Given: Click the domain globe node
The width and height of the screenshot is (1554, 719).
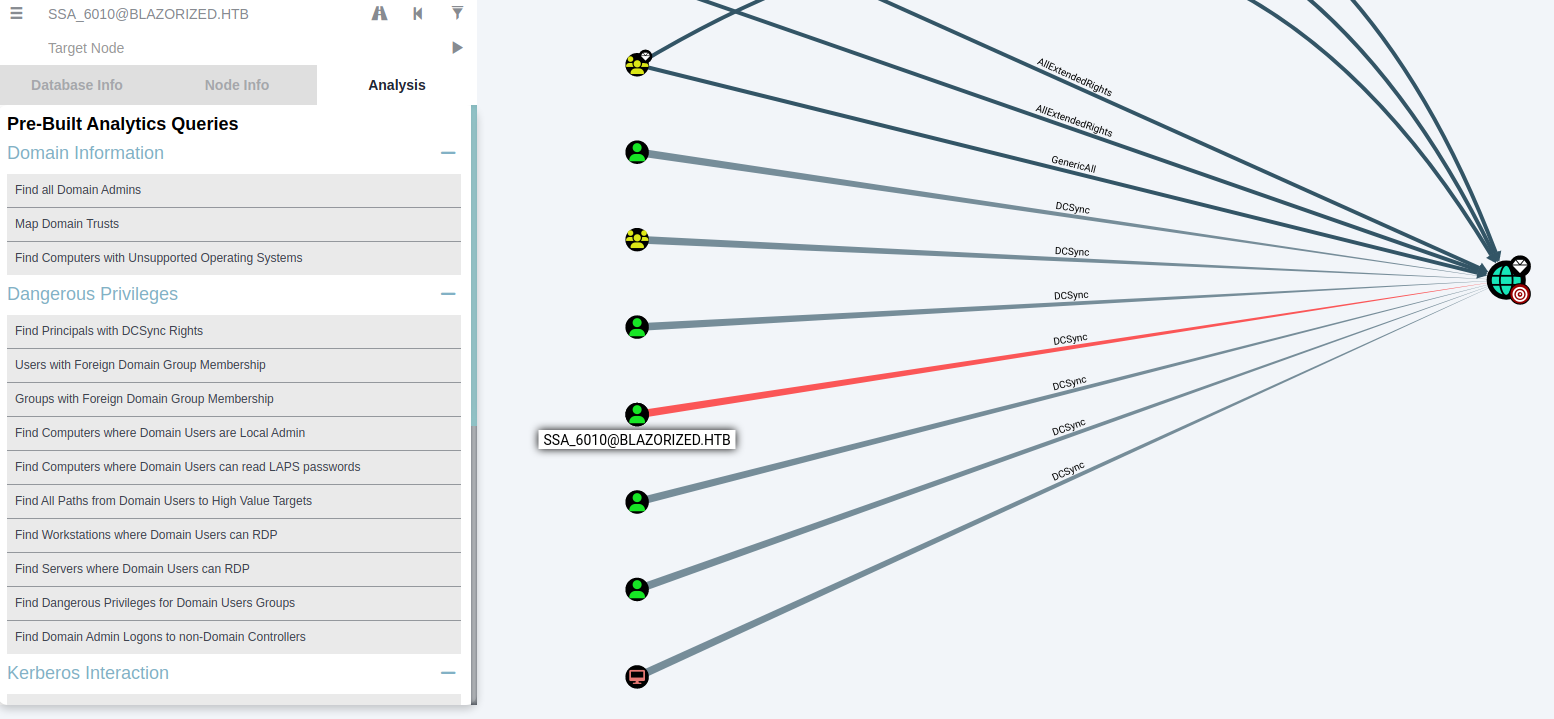Looking at the screenshot, I should click(x=1503, y=280).
